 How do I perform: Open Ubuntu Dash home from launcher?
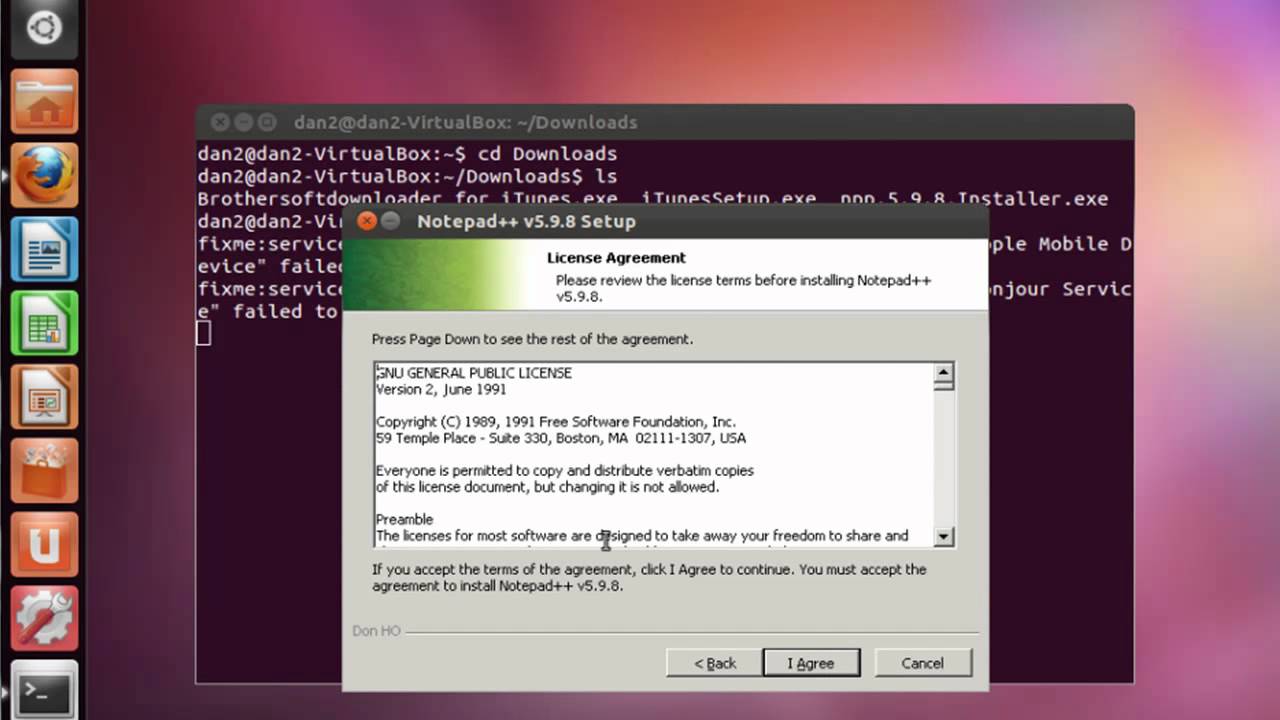[44, 28]
